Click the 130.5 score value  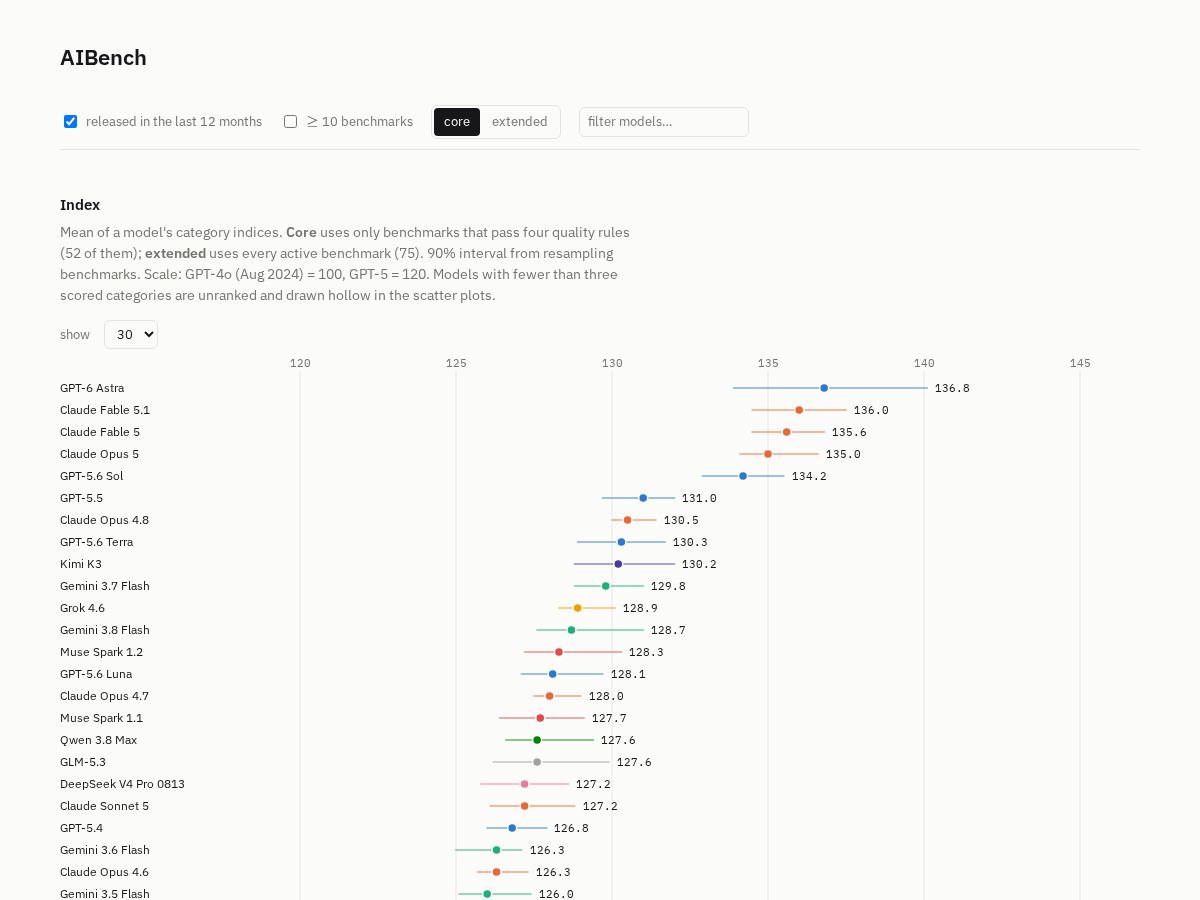tap(681, 520)
